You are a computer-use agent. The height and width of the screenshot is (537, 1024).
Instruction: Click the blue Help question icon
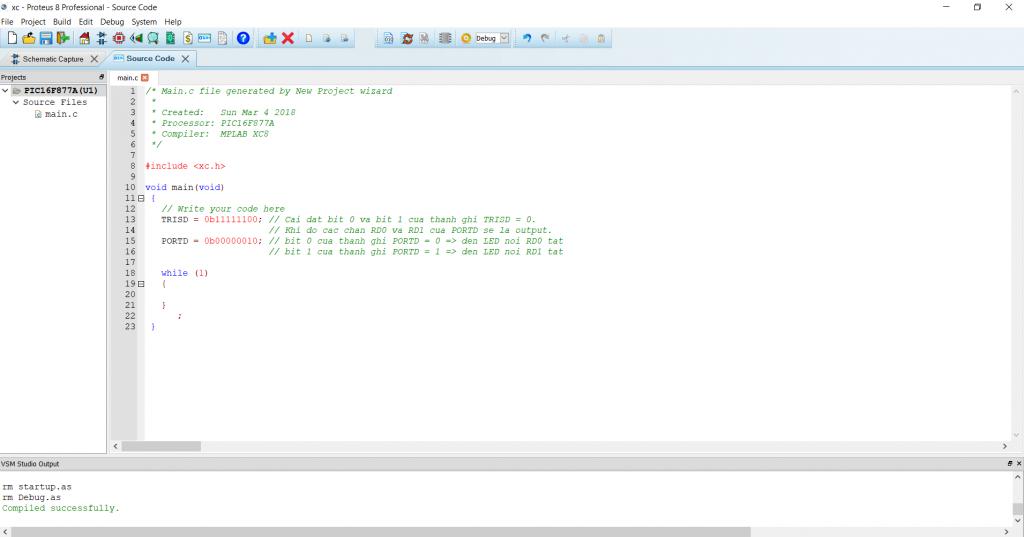coord(243,39)
